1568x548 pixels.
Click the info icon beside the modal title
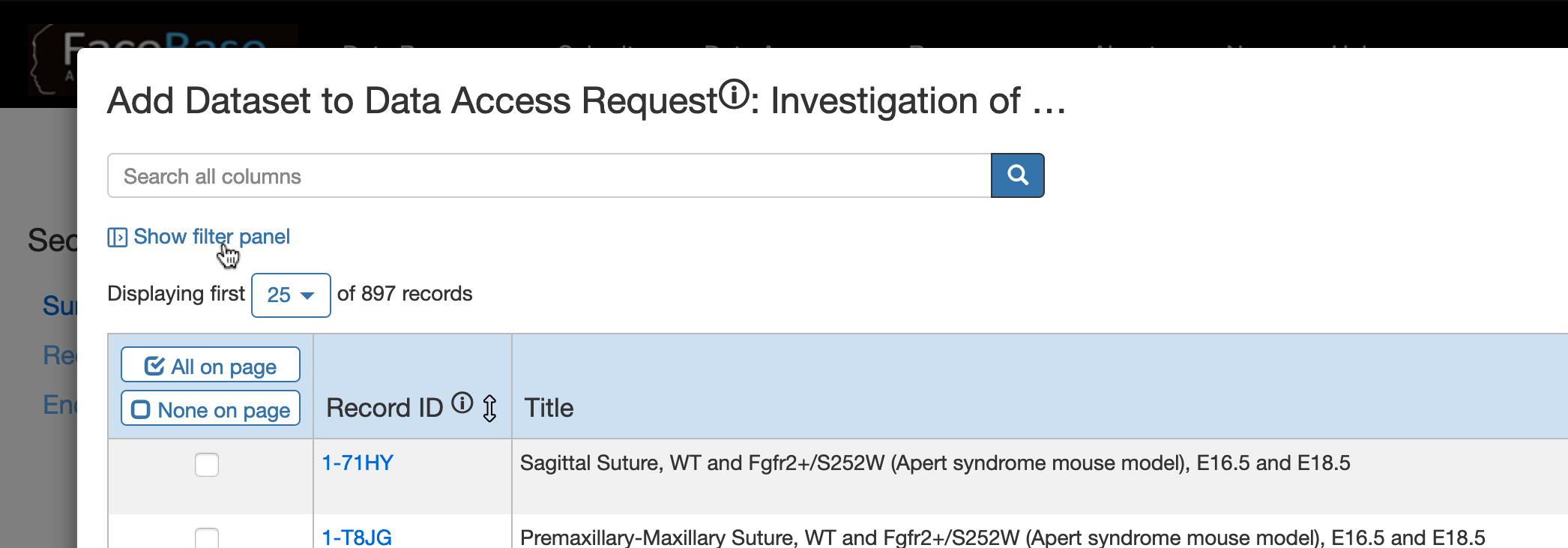pyautogui.click(x=735, y=94)
